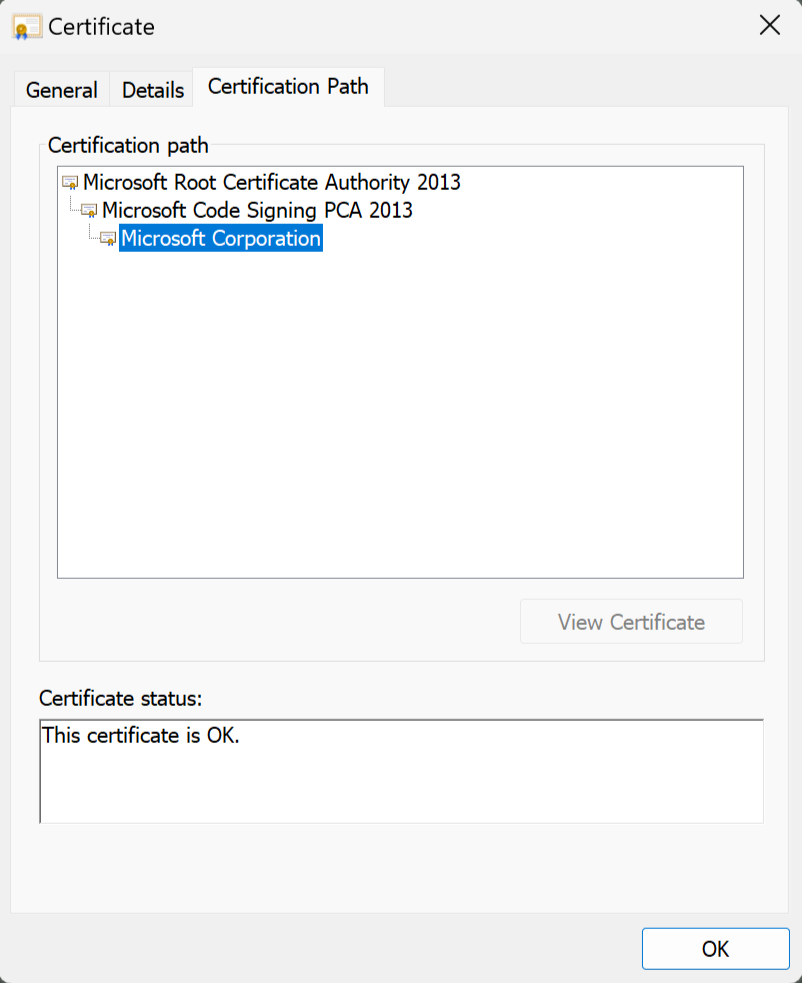Click the 'Certification path' group label
Image resolution: width=802 pixels, height=983 pixels.
pos(128,145)
